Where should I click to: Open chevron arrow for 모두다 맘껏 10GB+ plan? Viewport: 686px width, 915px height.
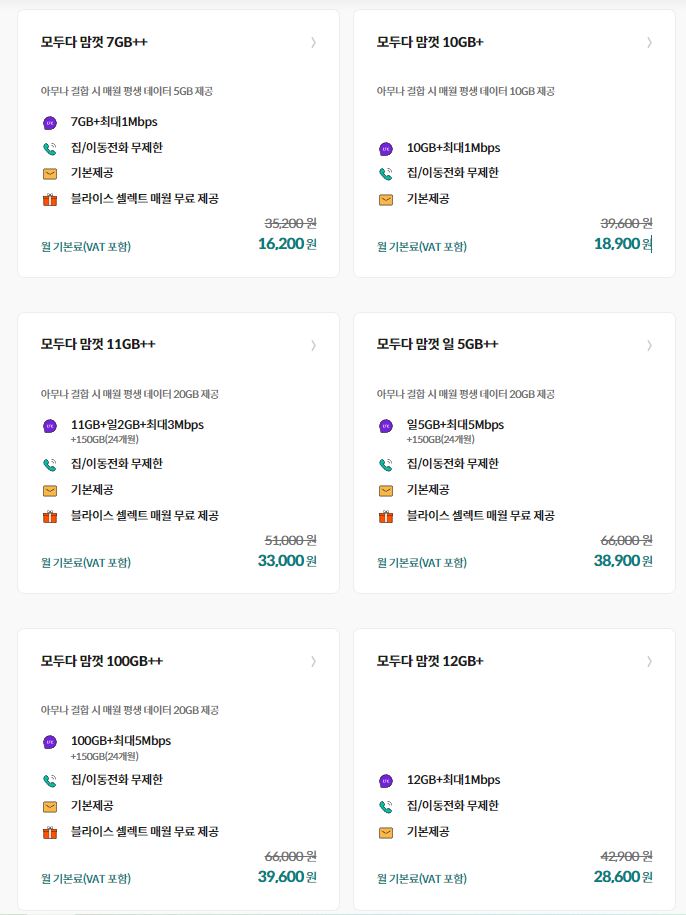[649, 42]
